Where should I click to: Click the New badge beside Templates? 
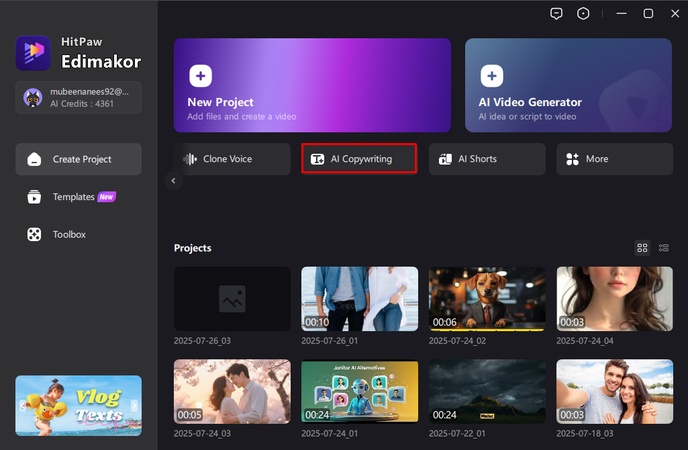point(106,197)
